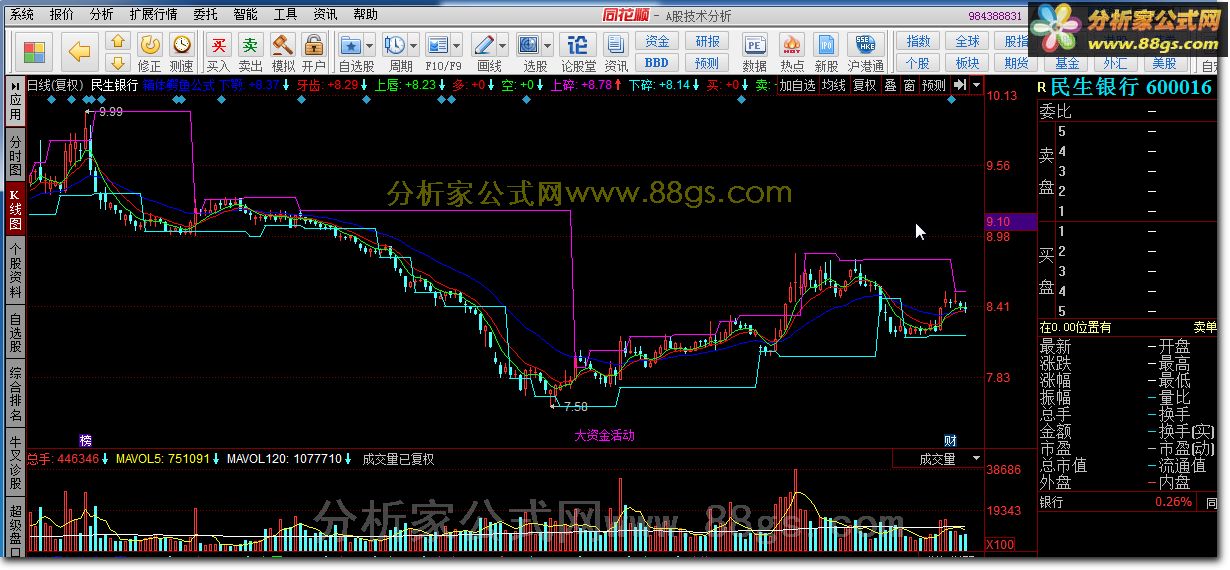Open the 智能 menu
Screen dimensions: 1230x570
pyautogui.click(x=245, y=14)
